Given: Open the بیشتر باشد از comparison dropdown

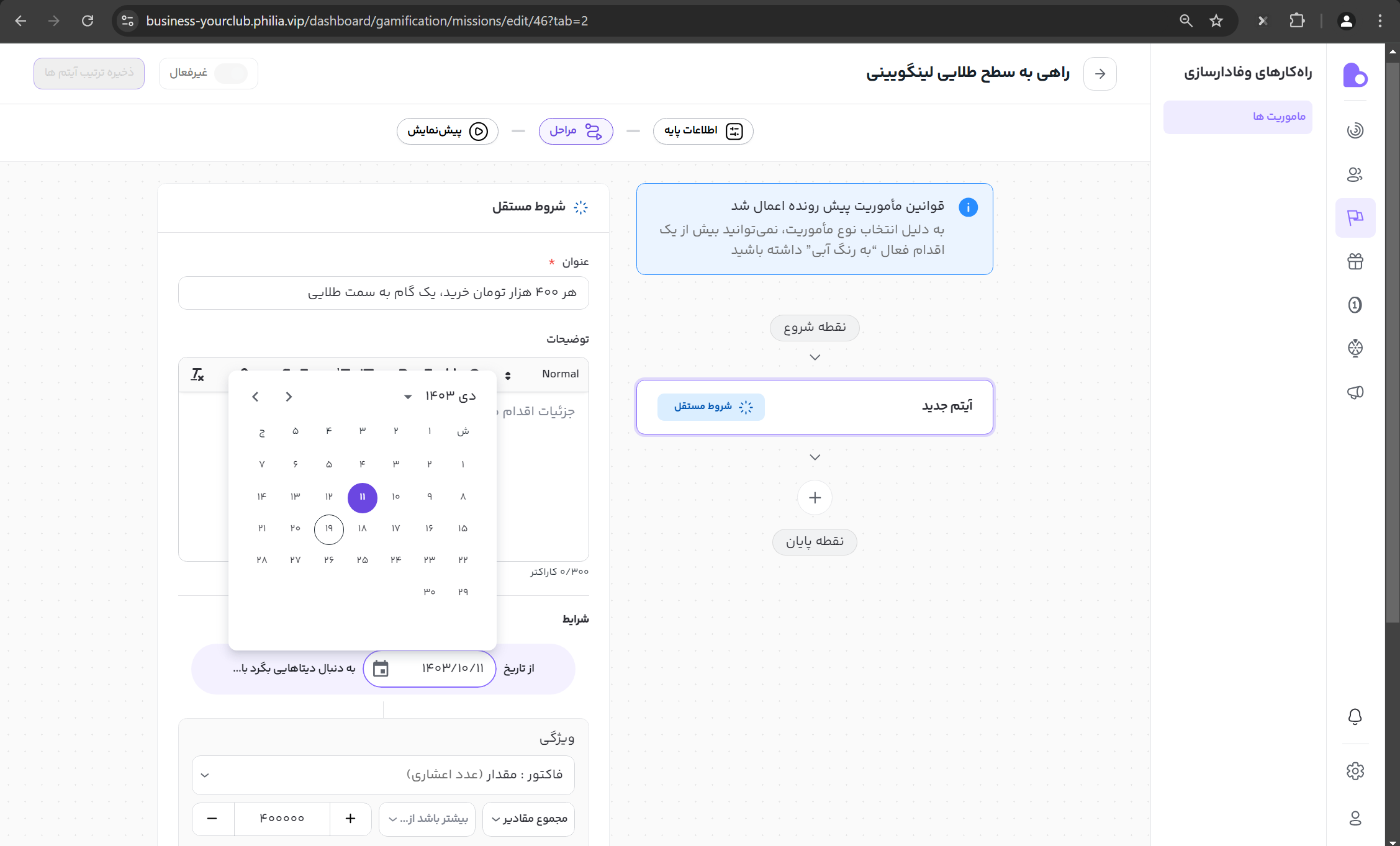Looking at the screenshot, I should (x=427, y=819).
